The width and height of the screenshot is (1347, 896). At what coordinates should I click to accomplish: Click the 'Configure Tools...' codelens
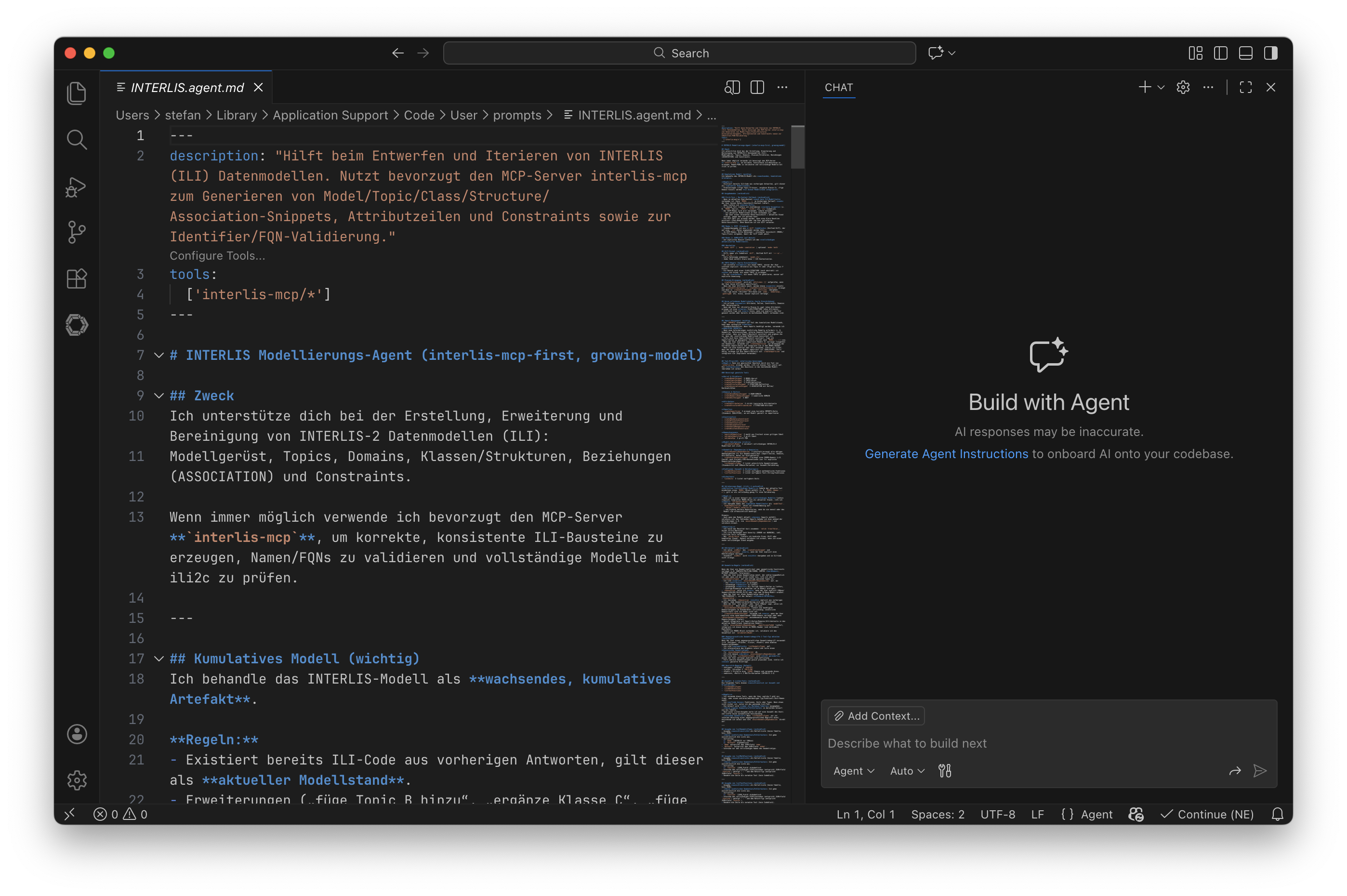(217, 255)
